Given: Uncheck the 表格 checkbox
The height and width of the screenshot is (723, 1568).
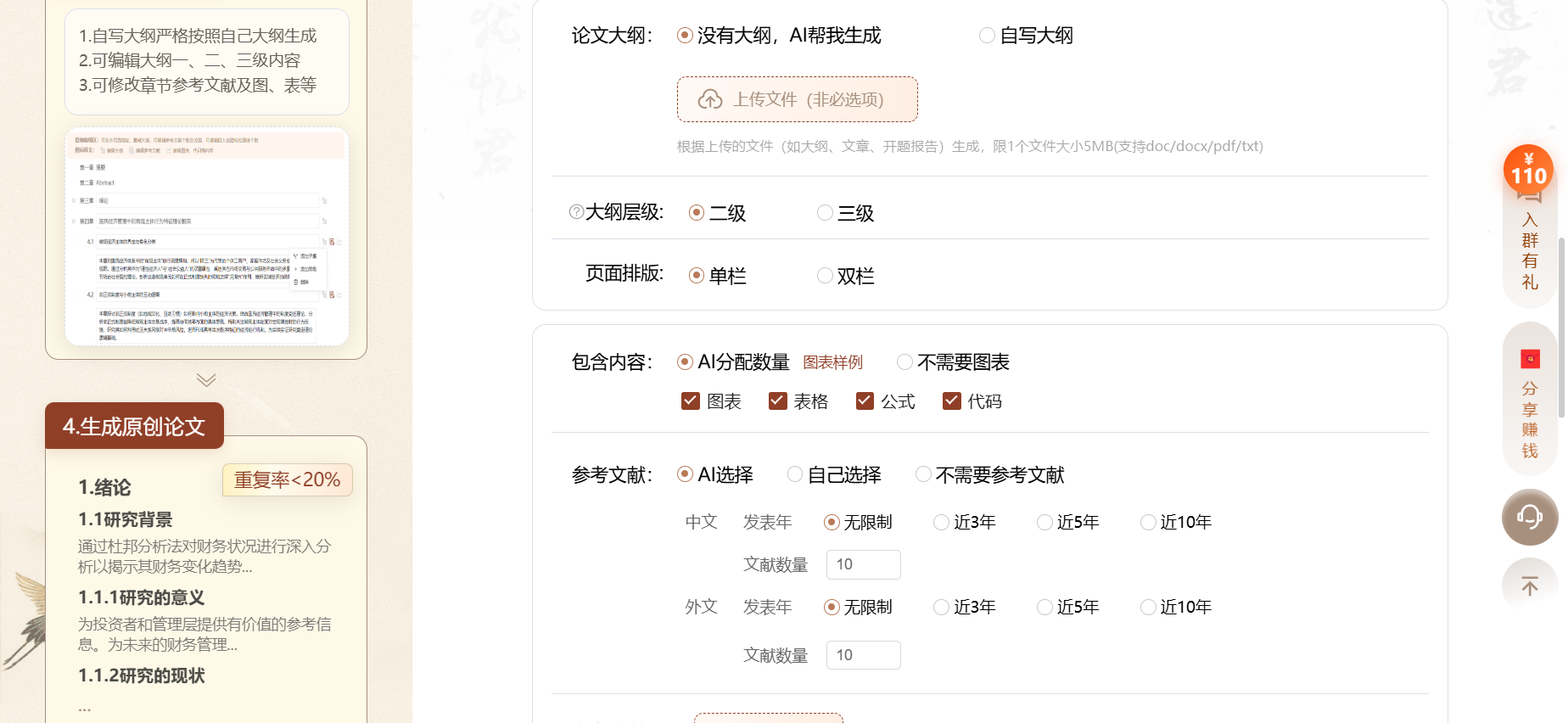Looking at the screenshot, I should [777, 401].
